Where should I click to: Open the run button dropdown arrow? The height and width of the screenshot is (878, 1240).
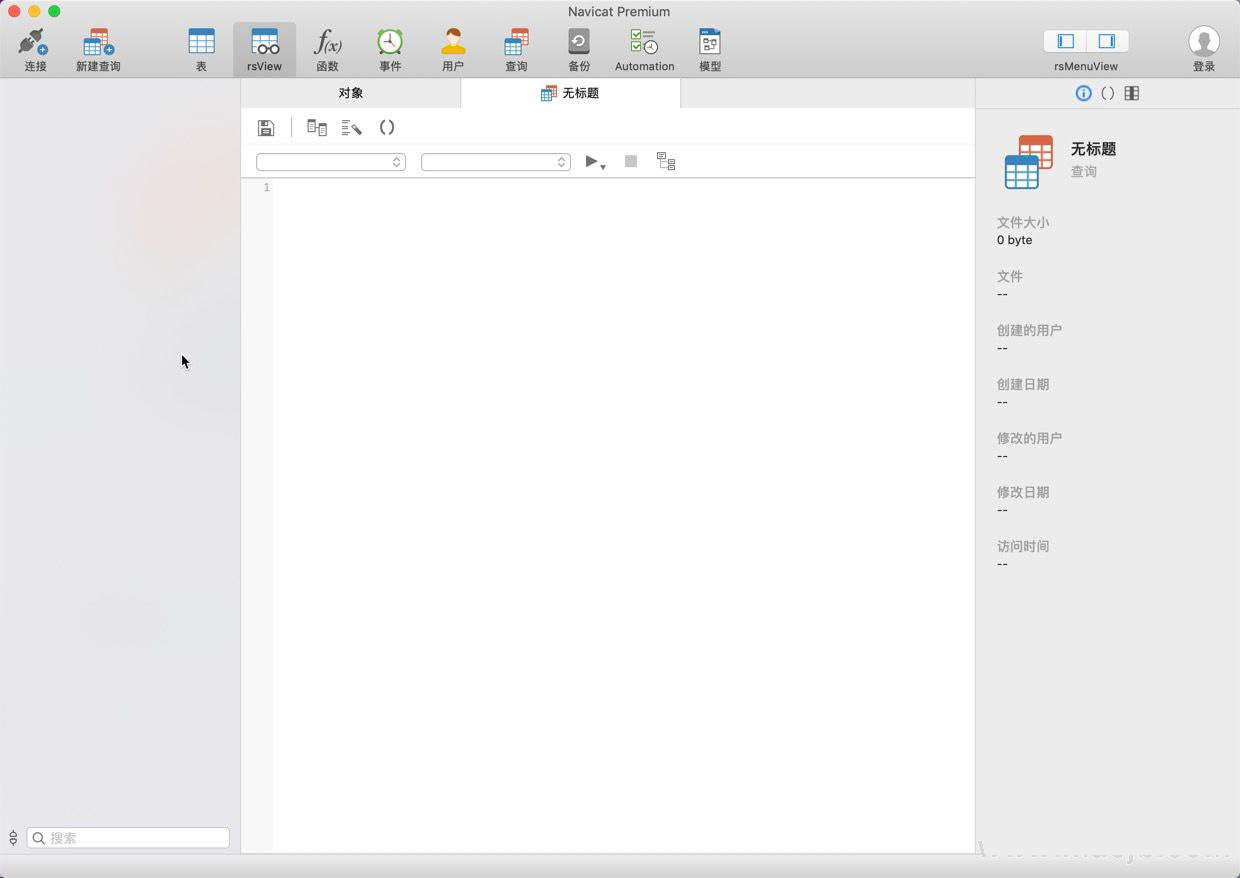coord(603,166)
